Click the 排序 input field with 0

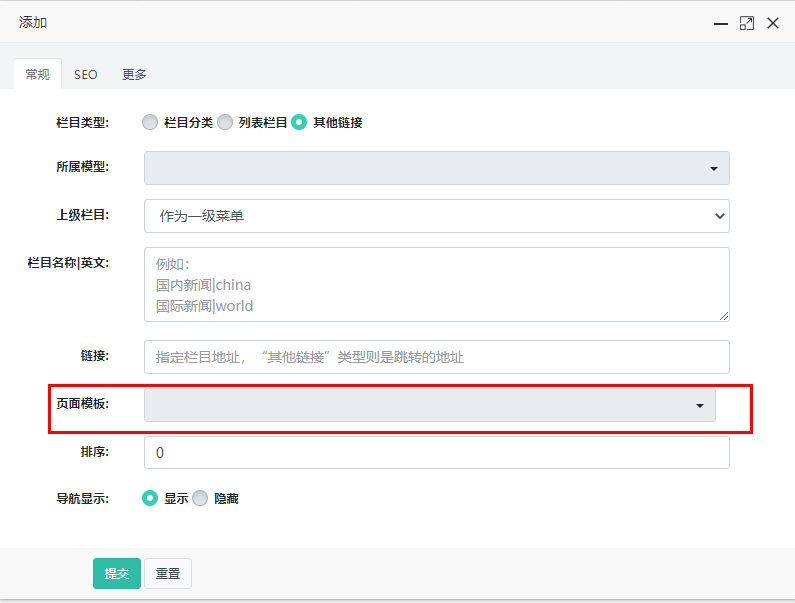click(x=437, y=452)
